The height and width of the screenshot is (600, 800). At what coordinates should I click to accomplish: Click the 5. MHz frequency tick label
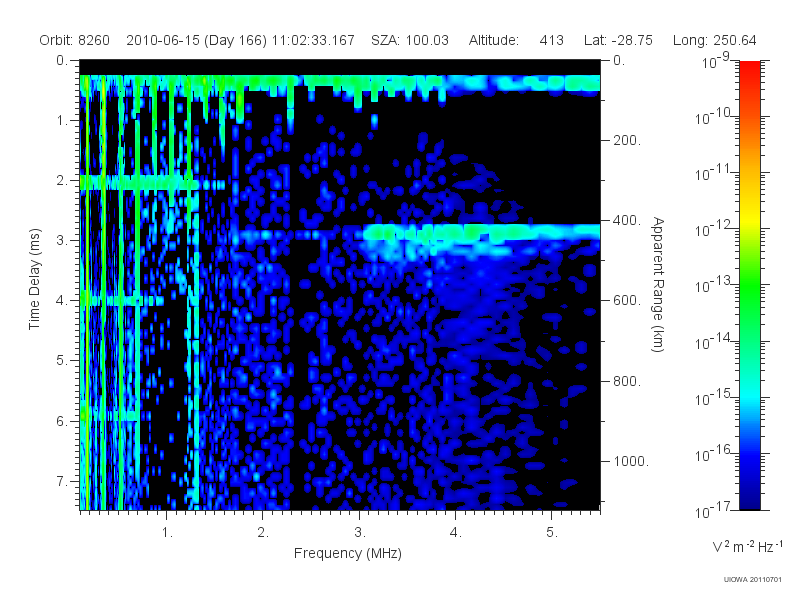coord(552,533)
